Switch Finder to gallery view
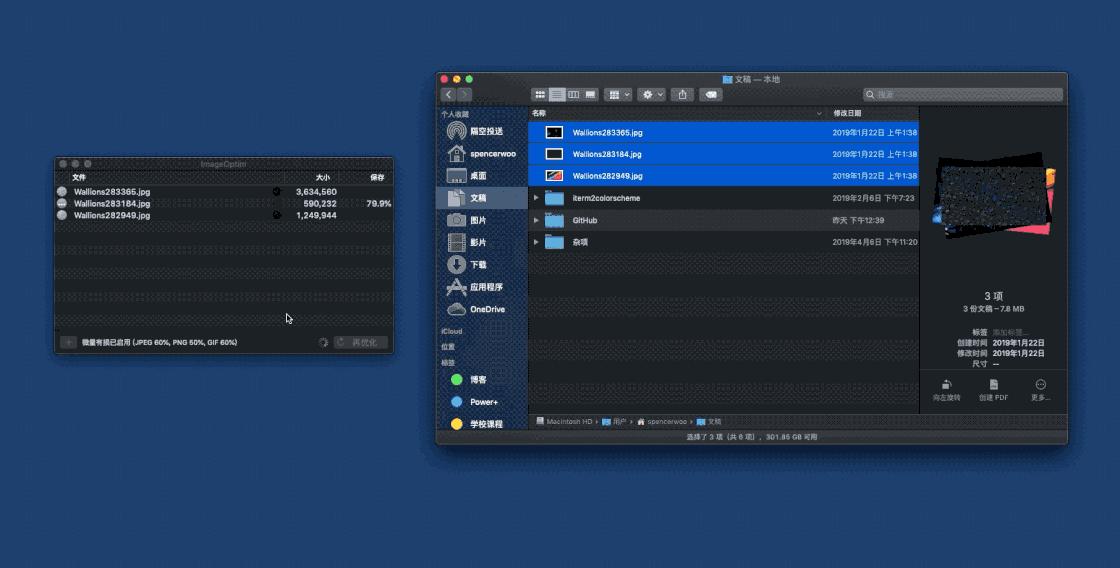The image size is (1120, 568). pyautogui.click(x=590, y=94)
